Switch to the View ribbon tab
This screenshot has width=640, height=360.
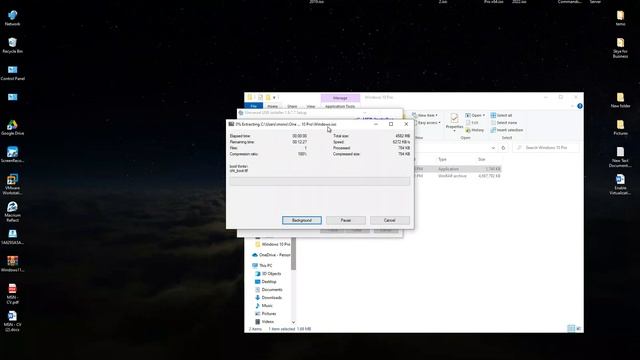click(311, 106)
